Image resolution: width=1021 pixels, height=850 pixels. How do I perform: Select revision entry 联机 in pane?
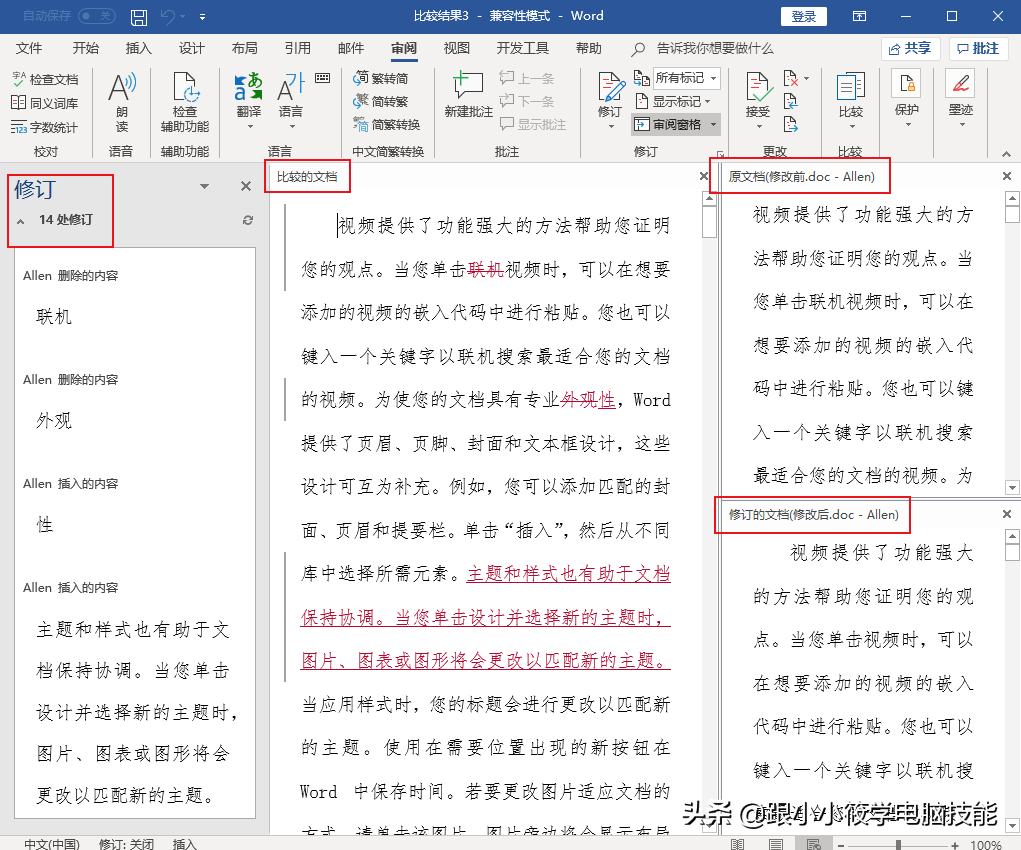[x=54, y=317]
